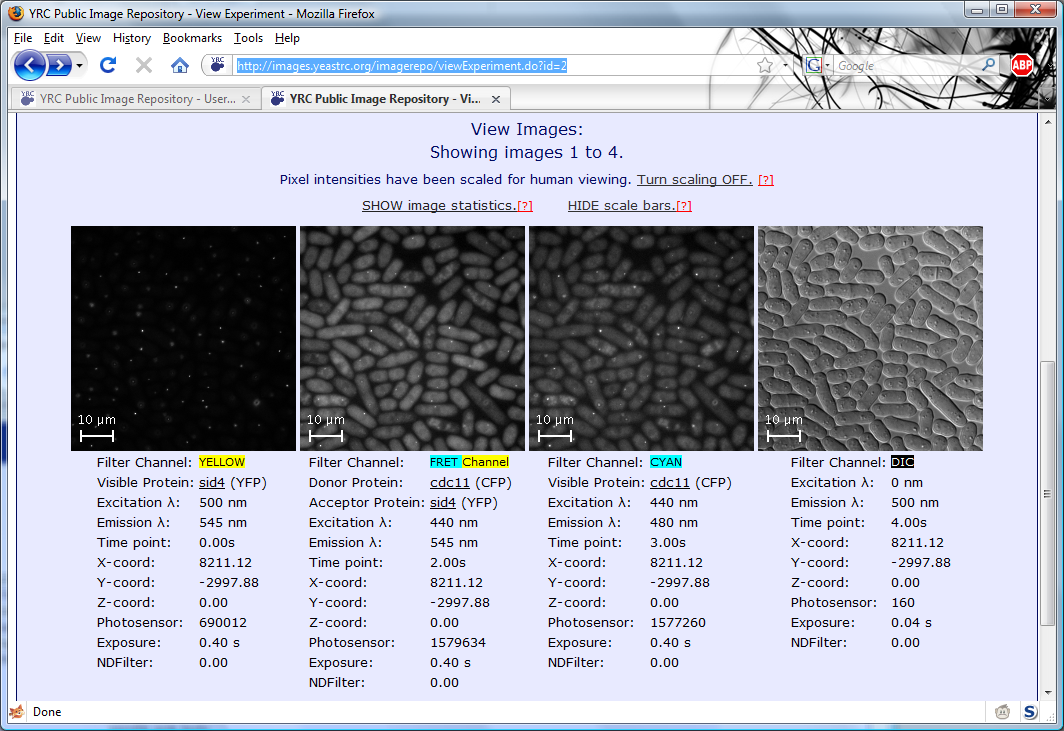Click the Greasemonkey monkey icon in status bar

point(1002,712)
